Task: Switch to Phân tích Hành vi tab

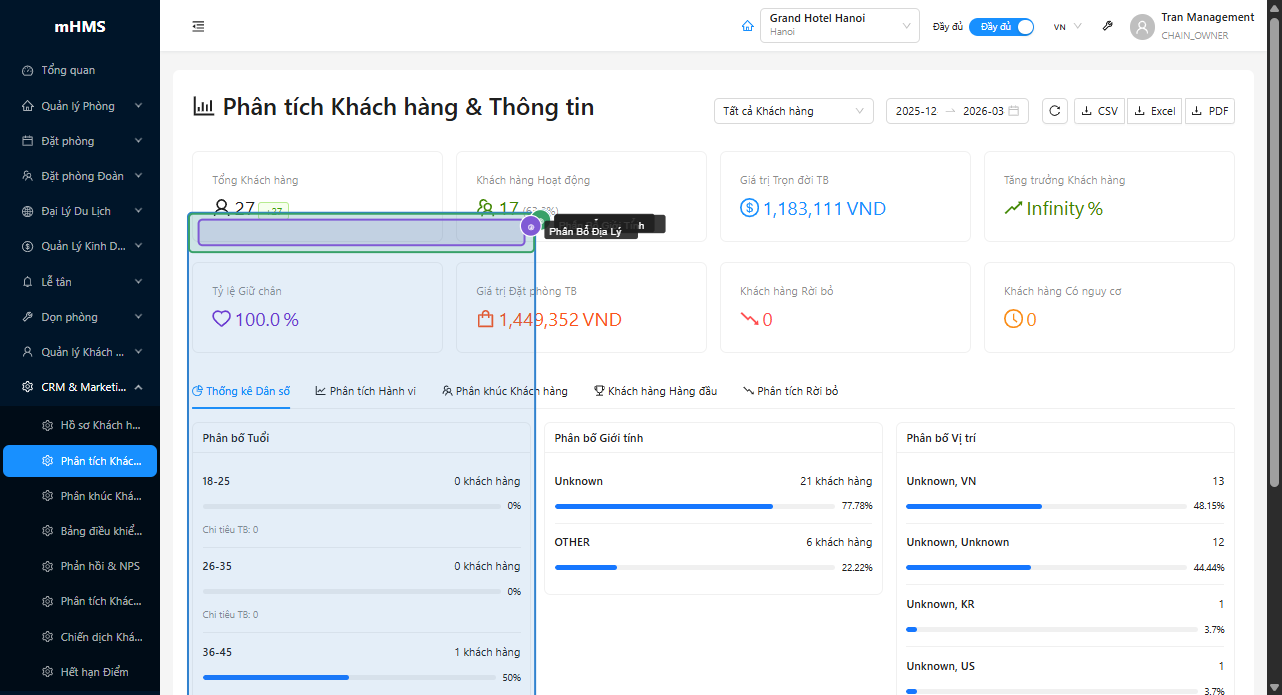Action: coord(365,391)
